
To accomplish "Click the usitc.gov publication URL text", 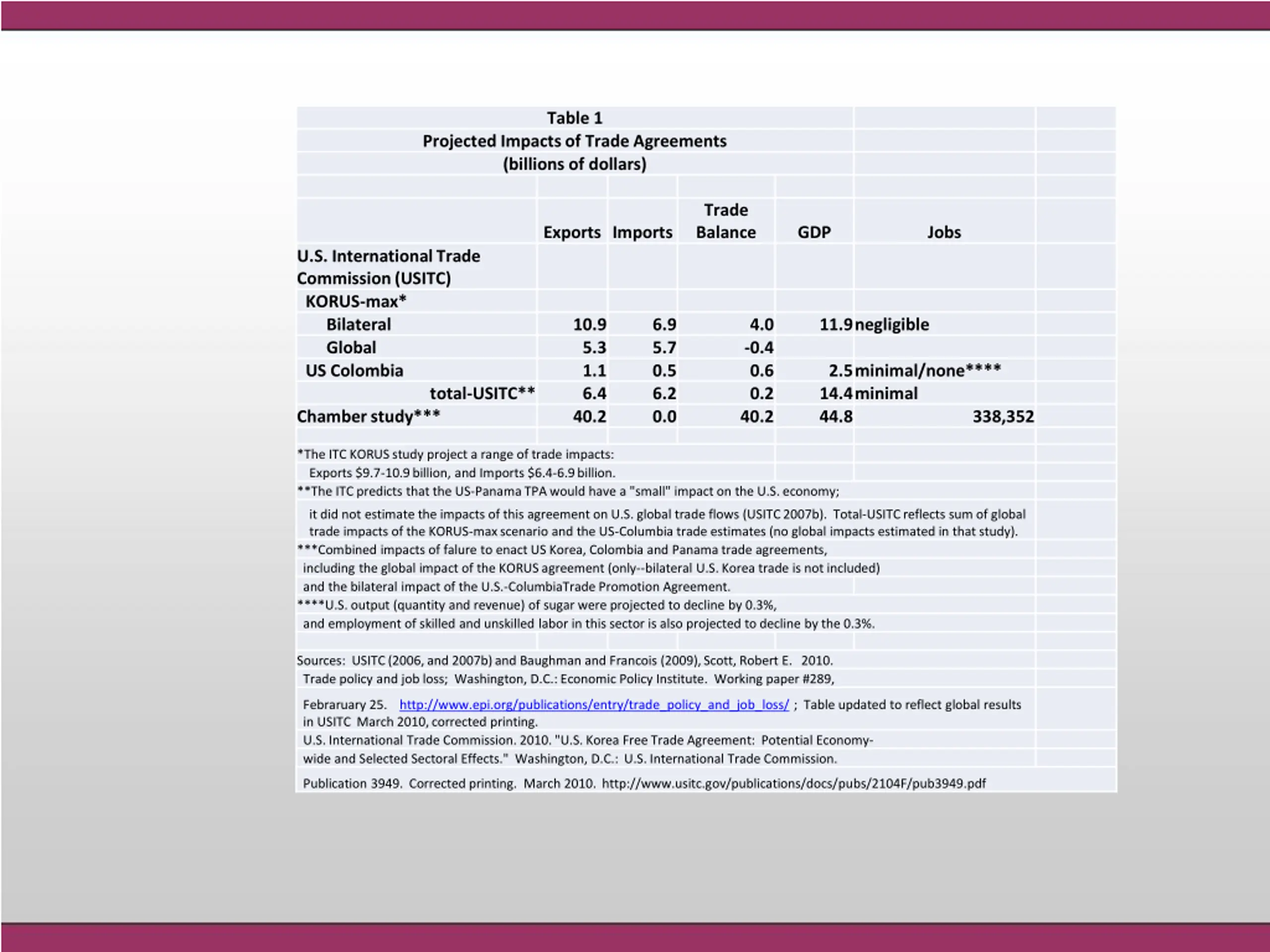I will click(793, 783).
